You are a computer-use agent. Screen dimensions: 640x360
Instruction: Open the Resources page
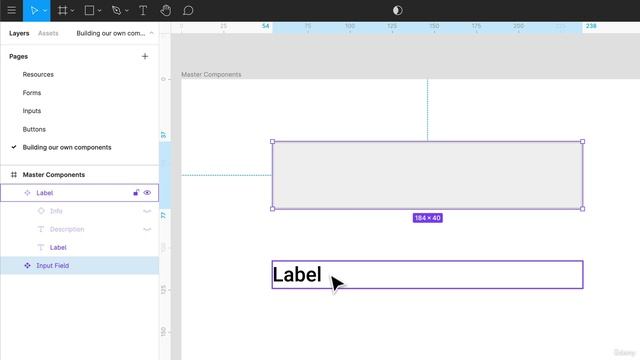(38, 74)
